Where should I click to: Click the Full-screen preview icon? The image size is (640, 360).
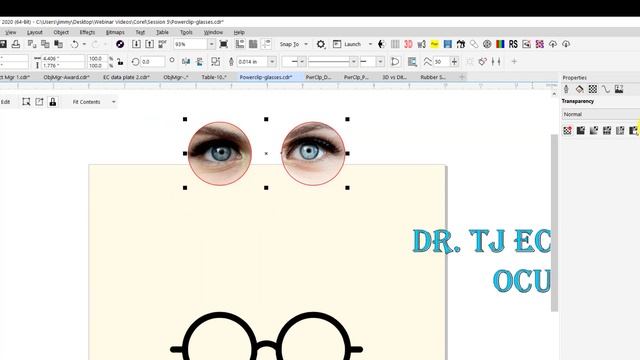point(224,44)
